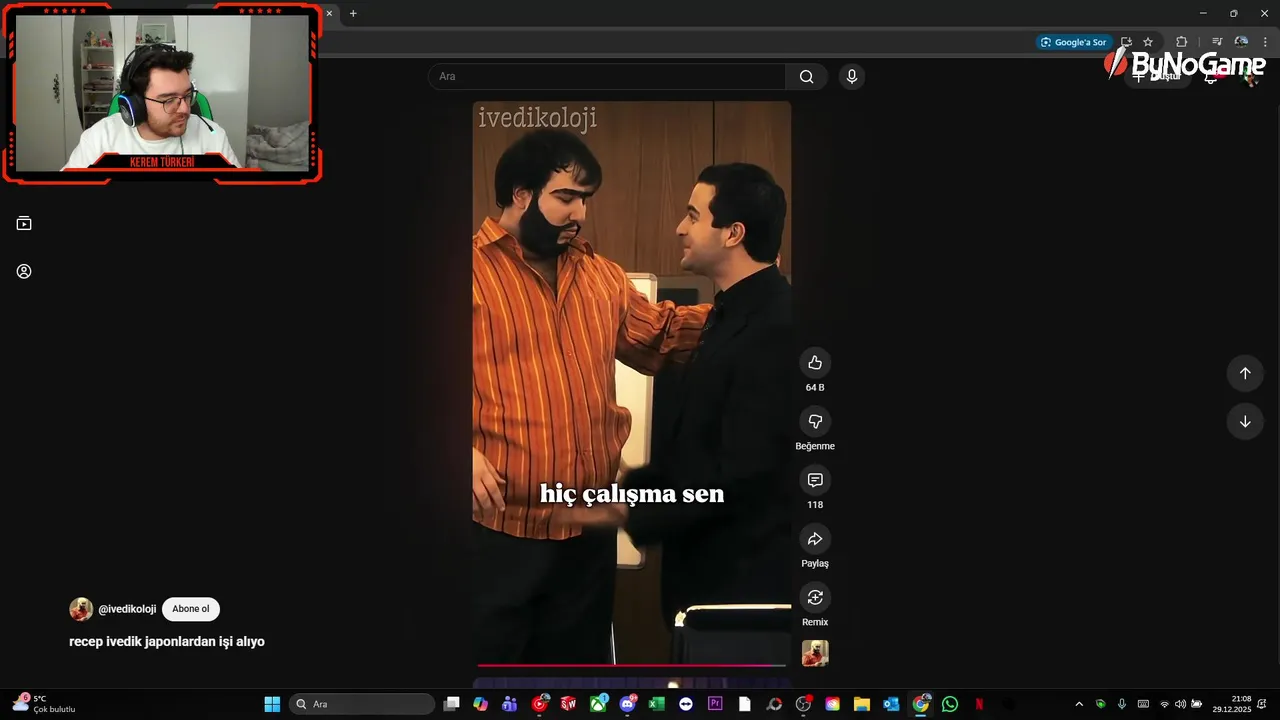Seek along the red Shorts progress bar
The width and height of the screenshot is (1280, 720).
click(x=632, y=665)
